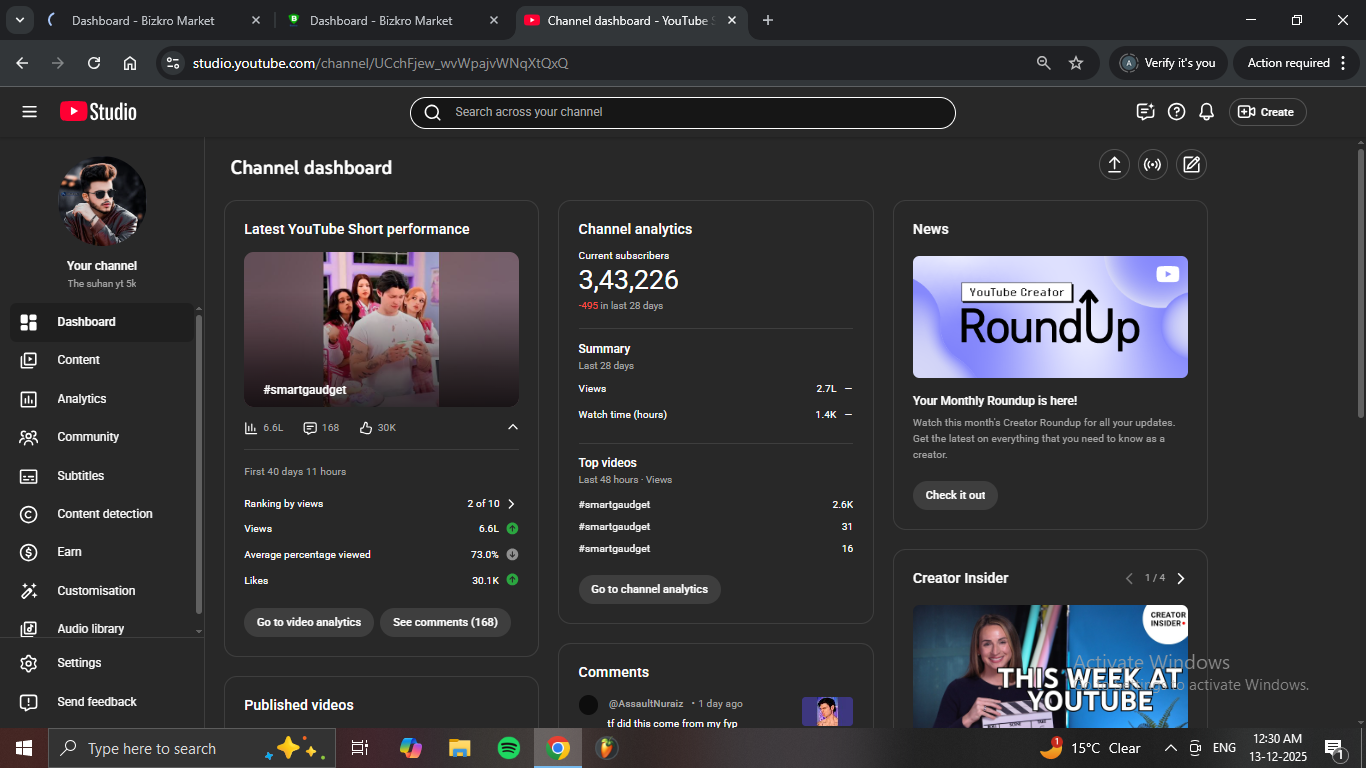Open Spotify from the Windows taskbar
Screen dimensions: 1366x768
509,748
